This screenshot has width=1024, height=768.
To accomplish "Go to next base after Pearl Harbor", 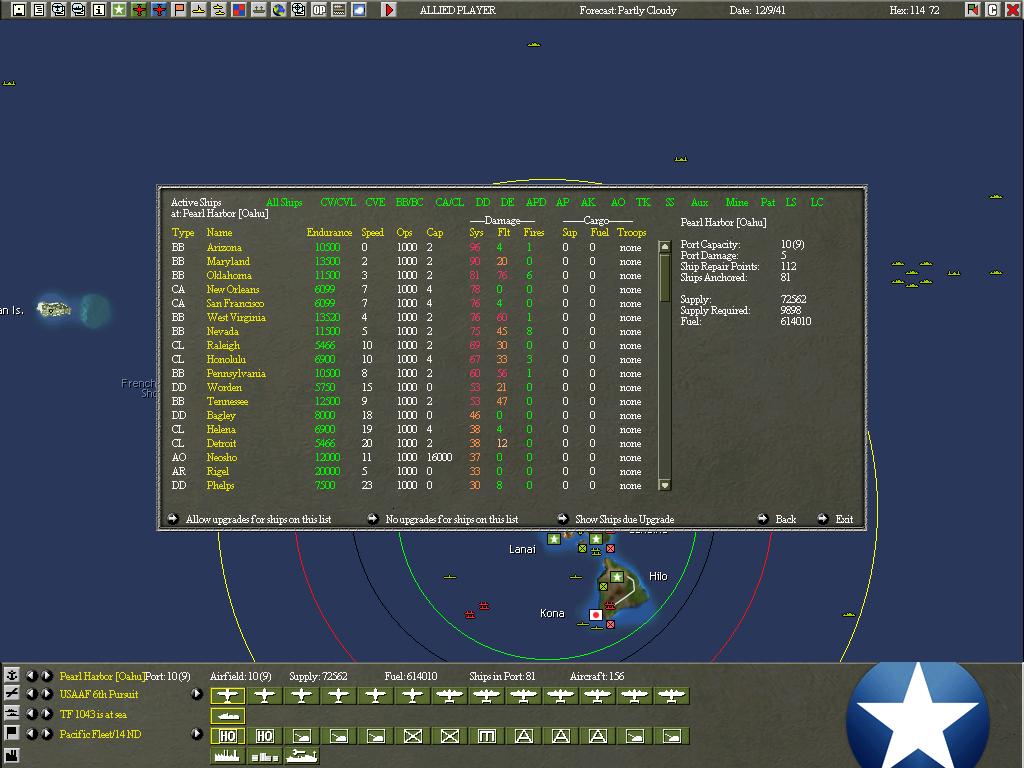I will point(47,676).
